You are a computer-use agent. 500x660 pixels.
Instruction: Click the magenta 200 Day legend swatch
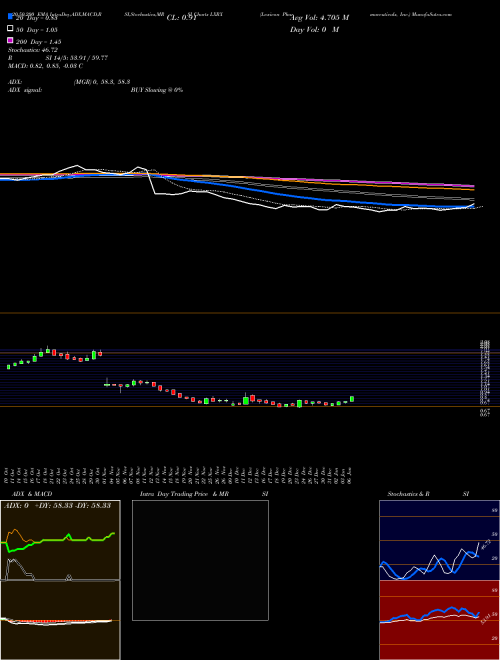10,40
